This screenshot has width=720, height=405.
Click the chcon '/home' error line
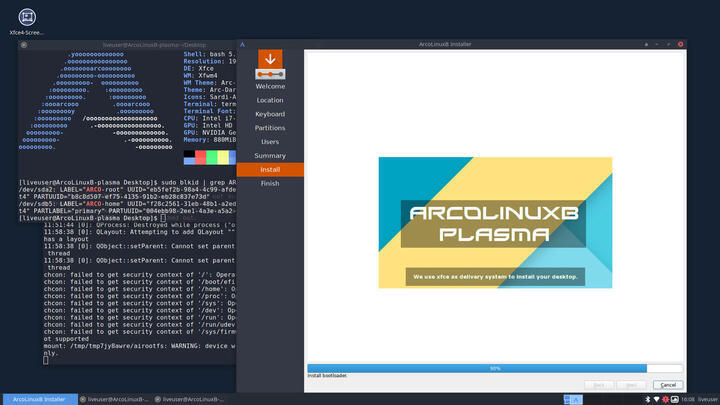(x=140, y=289)
